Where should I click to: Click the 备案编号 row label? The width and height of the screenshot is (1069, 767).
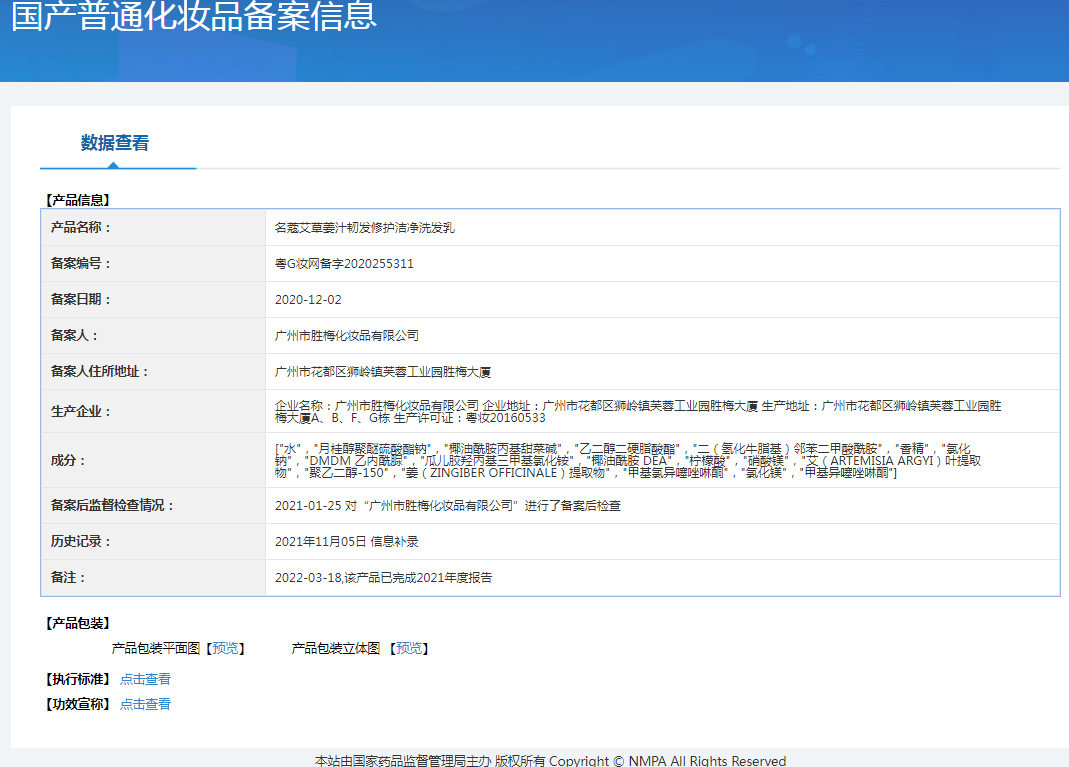click(x=80, y=264)
